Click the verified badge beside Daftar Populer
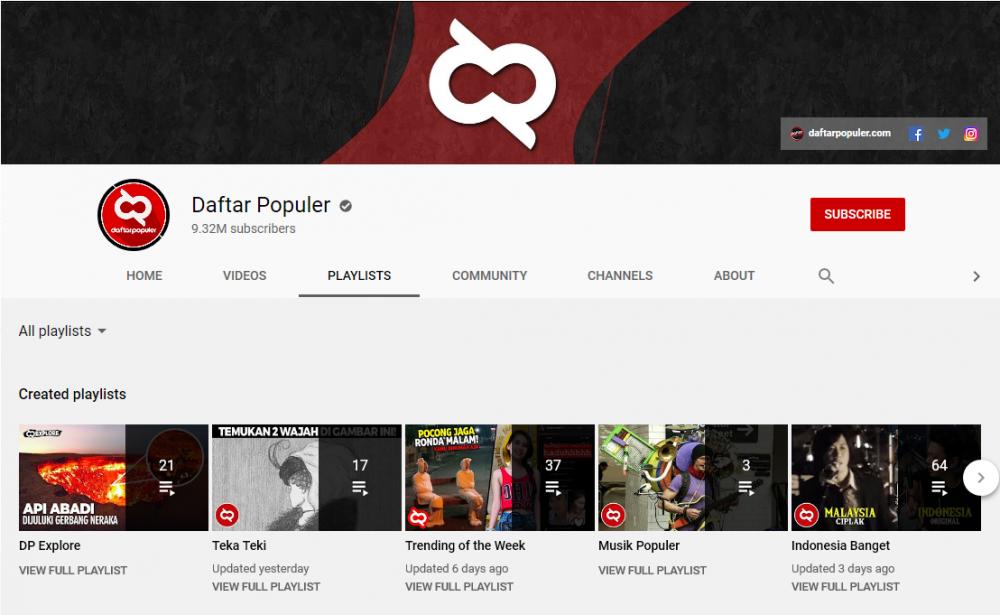The height and width of the screenshot is (615, 1000). [x=346, y=206]
